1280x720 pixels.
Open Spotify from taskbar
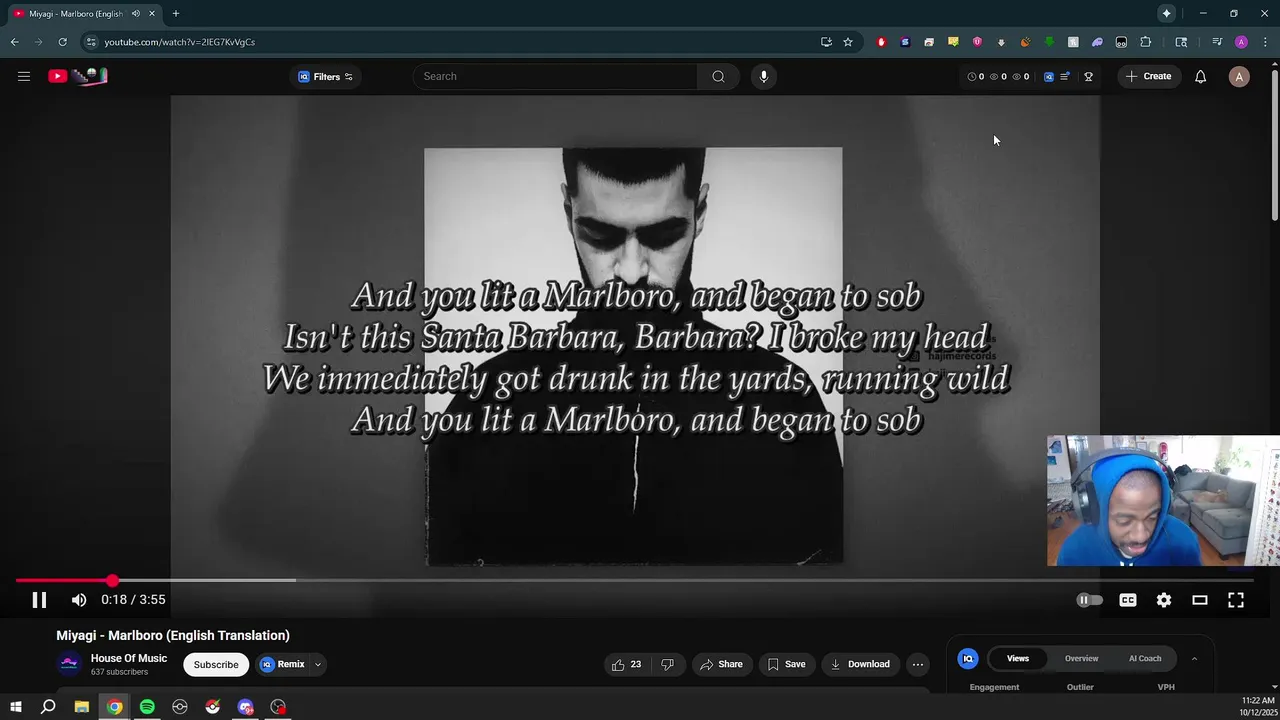click(147, 707)
